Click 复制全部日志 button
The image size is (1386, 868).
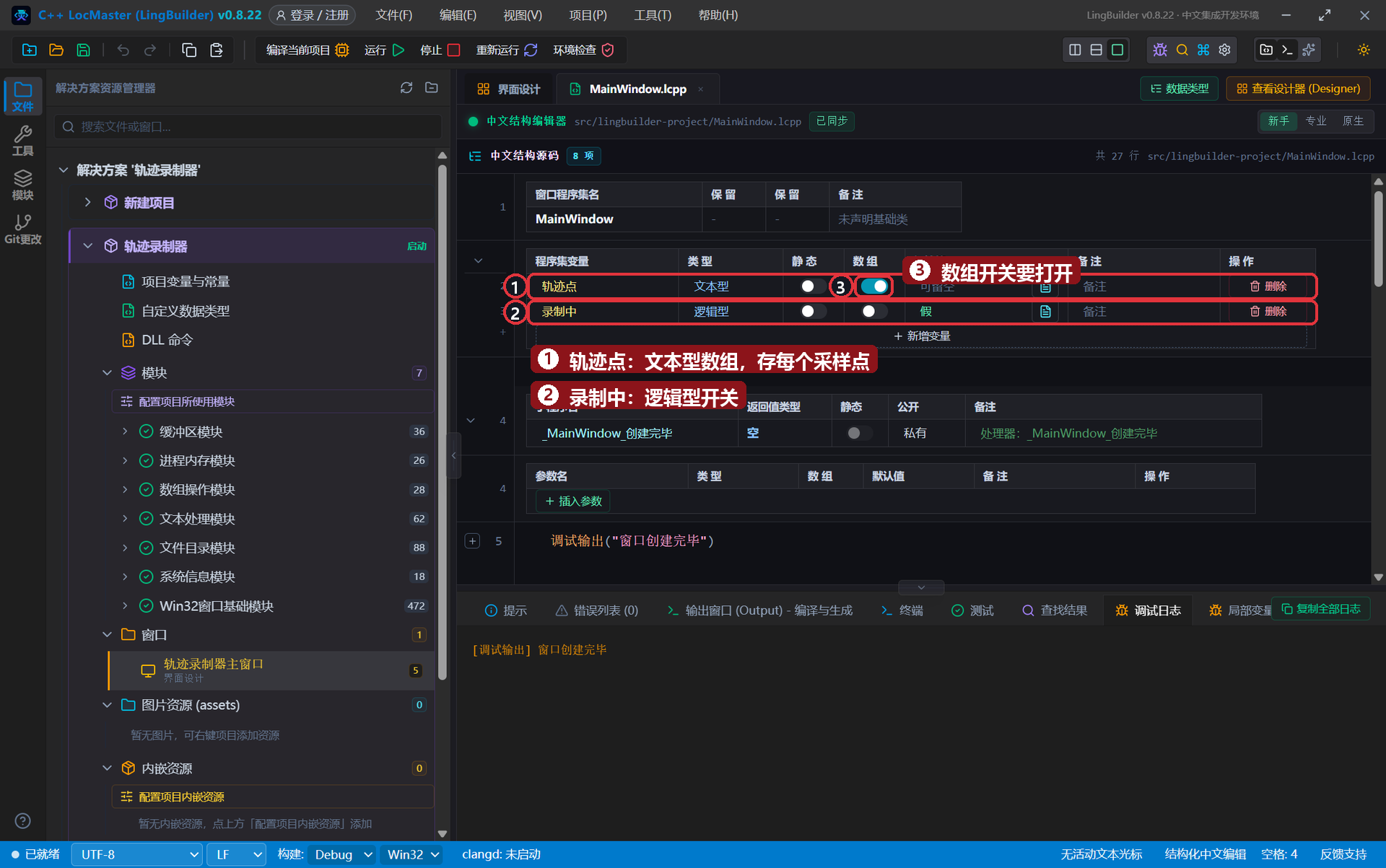point(1320,609)
